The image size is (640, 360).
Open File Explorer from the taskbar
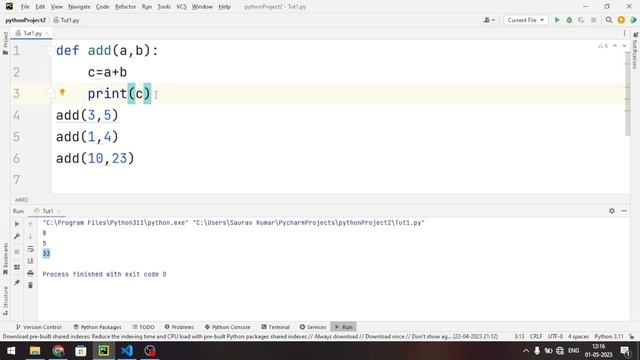[35, 351]
